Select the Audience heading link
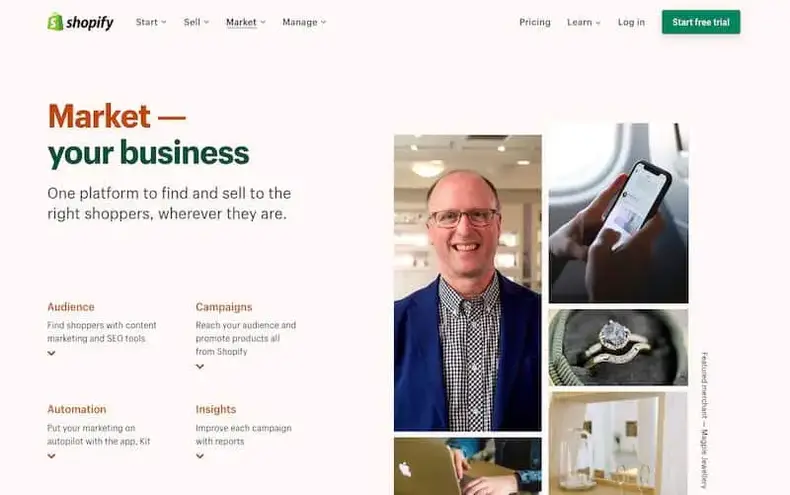Screen dimensions: 790x495 [x=71, y=307]
